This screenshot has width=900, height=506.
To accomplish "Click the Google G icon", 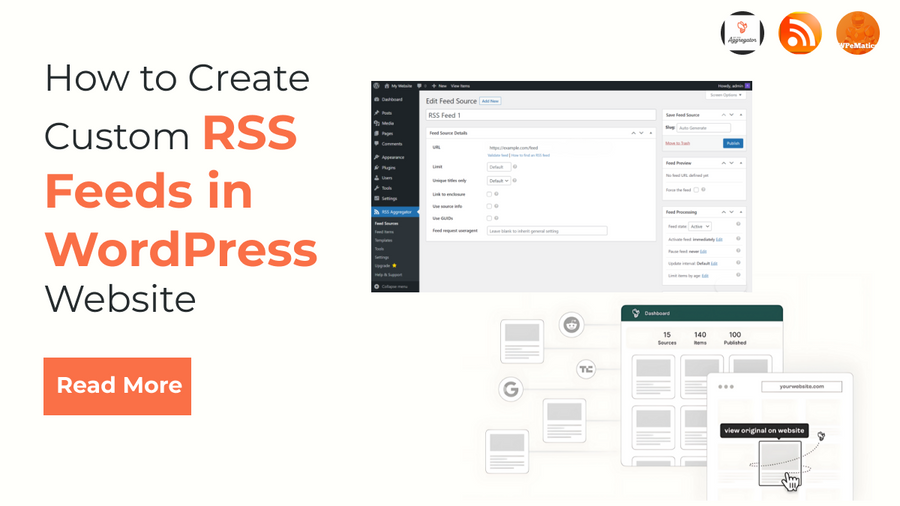I will coord(511,389).
